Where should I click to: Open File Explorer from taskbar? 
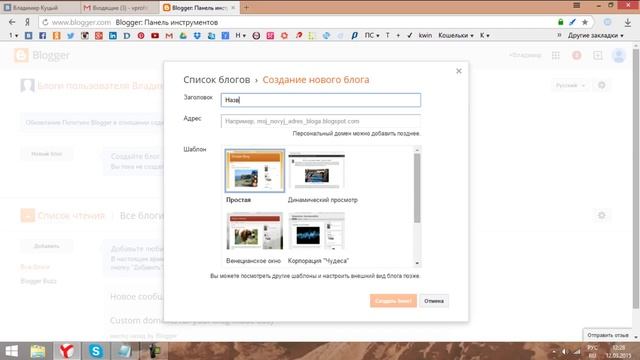point(38,351)
